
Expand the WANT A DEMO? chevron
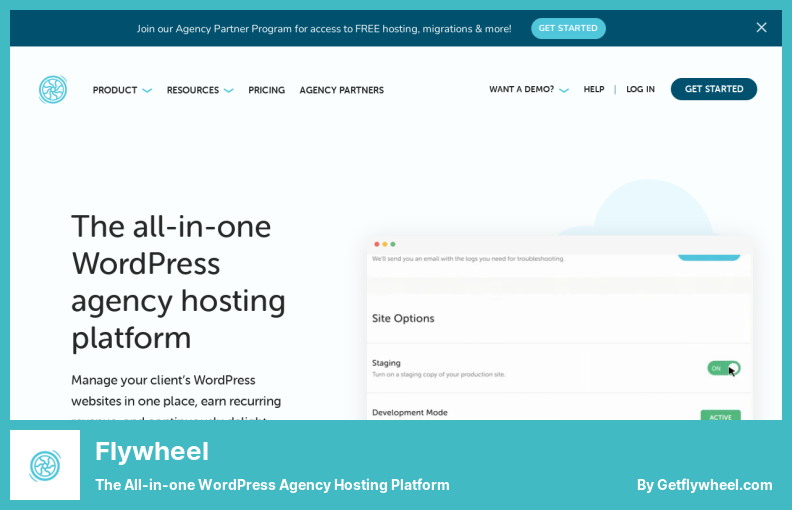[564, 90]
